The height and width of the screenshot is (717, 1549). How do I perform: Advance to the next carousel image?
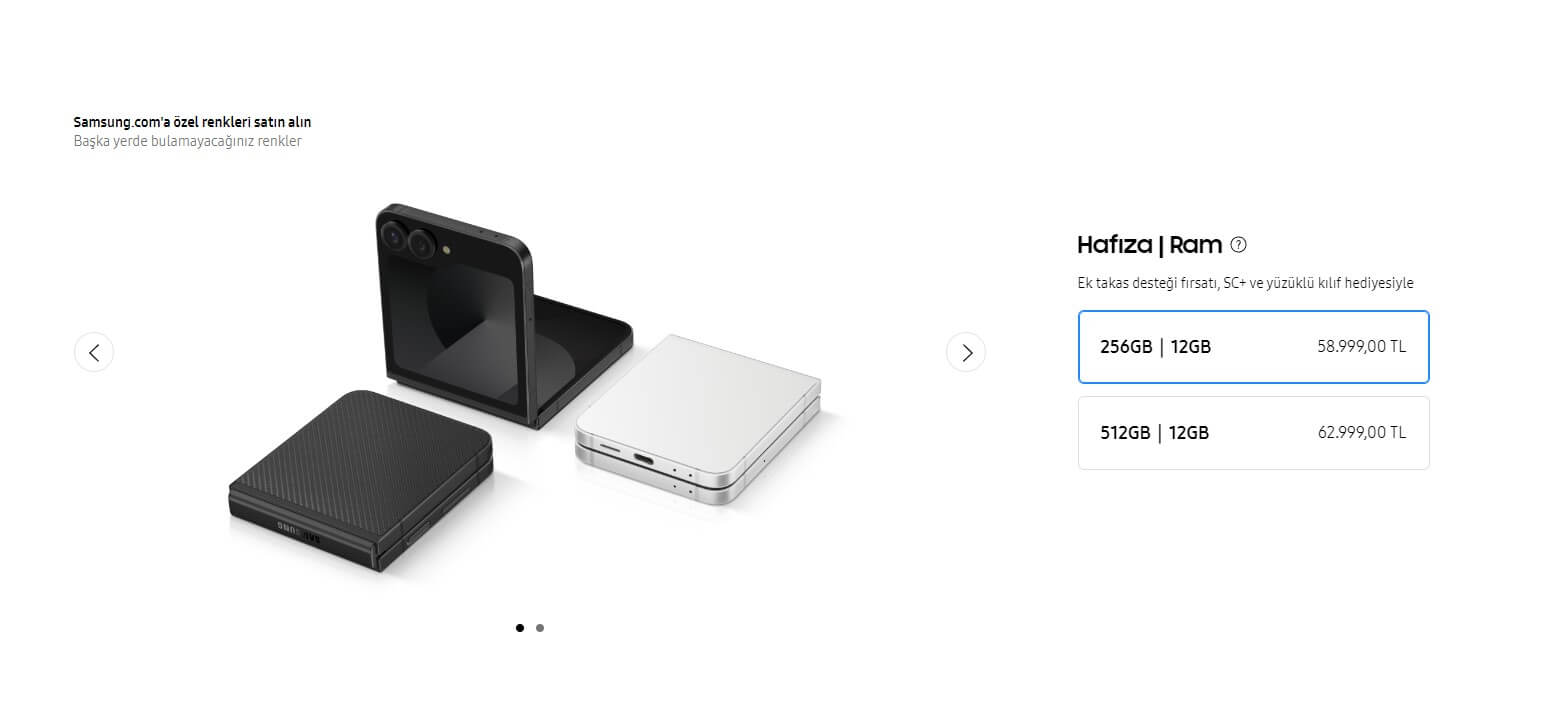coord(966,352)
